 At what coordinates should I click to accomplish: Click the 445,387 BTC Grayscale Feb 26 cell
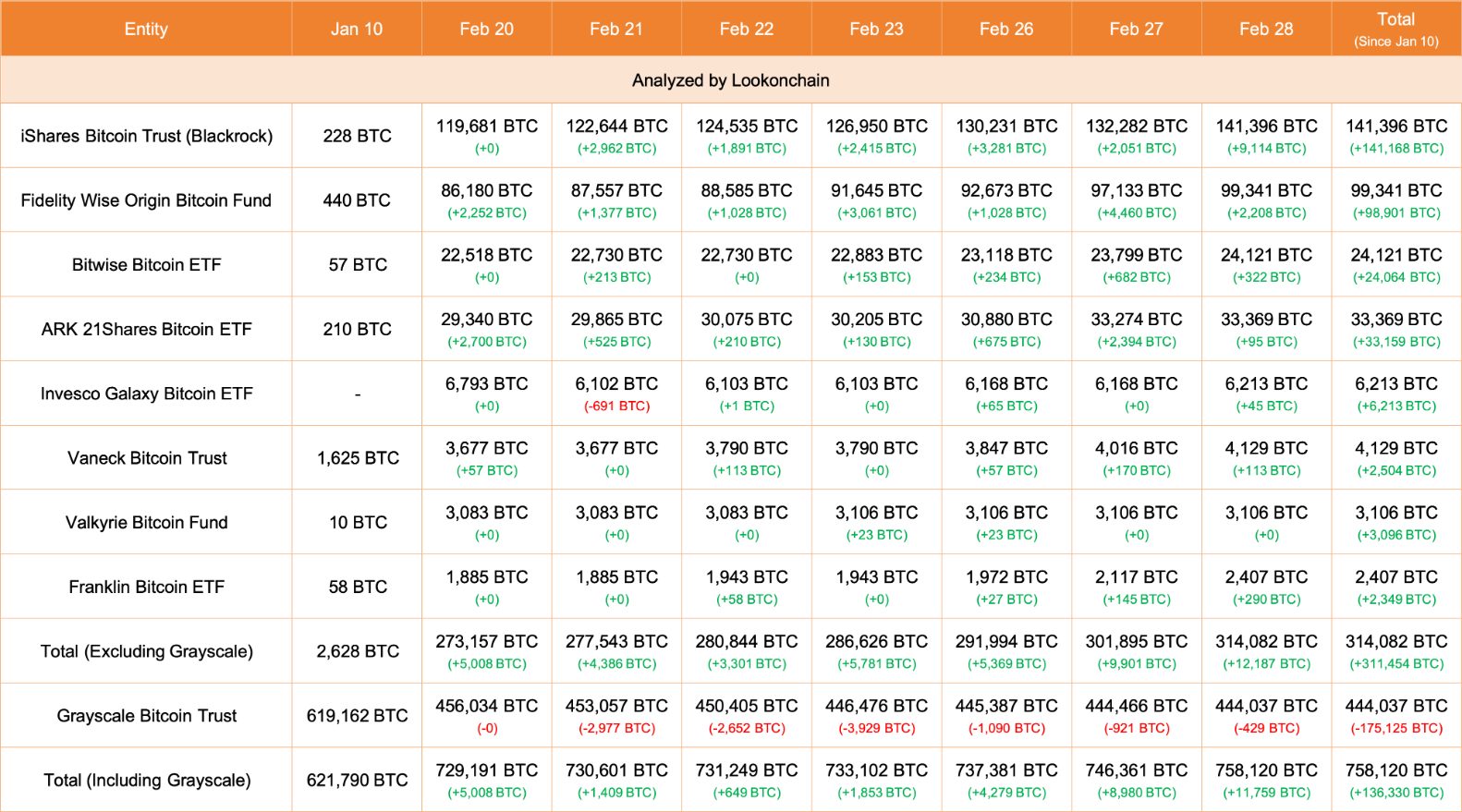pyautogui.click(x=1006, y=716)
